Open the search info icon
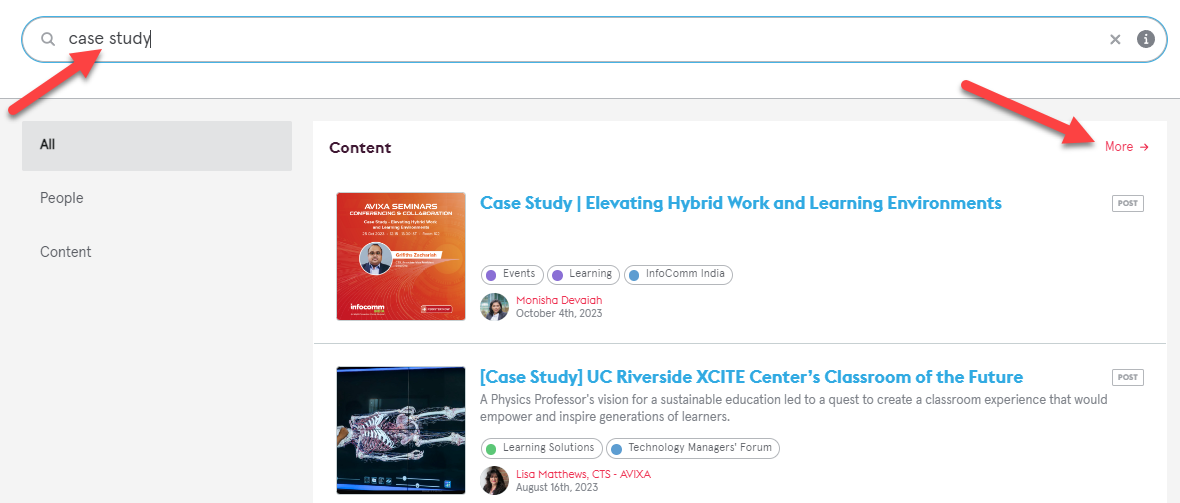Image resolution: width=1180 pixels, height=503 pixels. [x=1146, y=39]
